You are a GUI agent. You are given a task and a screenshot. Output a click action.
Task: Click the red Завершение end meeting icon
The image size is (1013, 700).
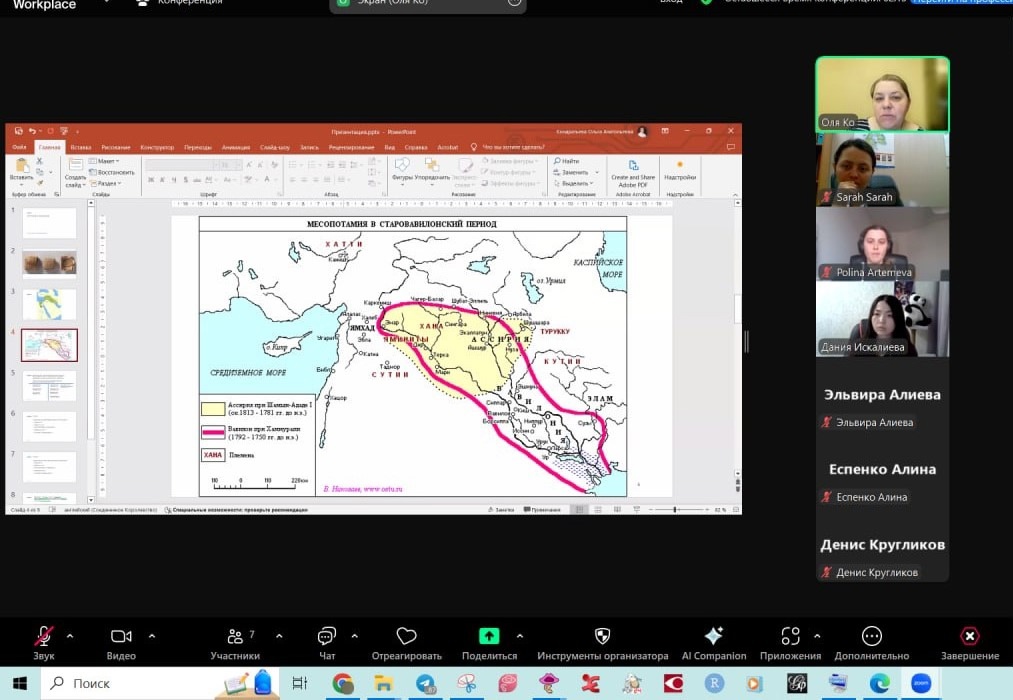[x=970, y=636]
